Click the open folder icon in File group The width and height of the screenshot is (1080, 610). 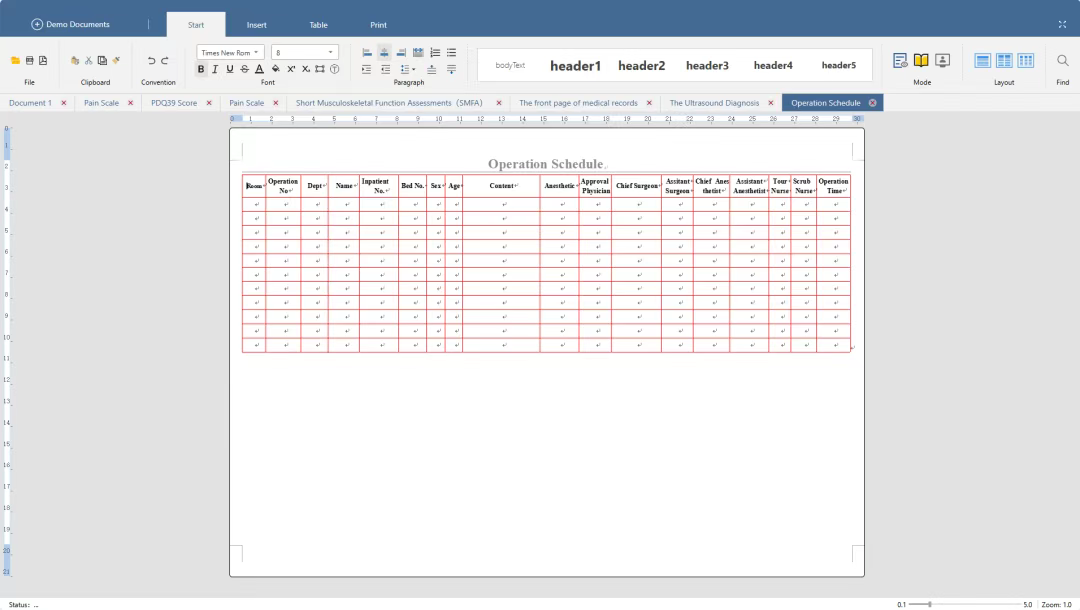(x=15, y=61)
